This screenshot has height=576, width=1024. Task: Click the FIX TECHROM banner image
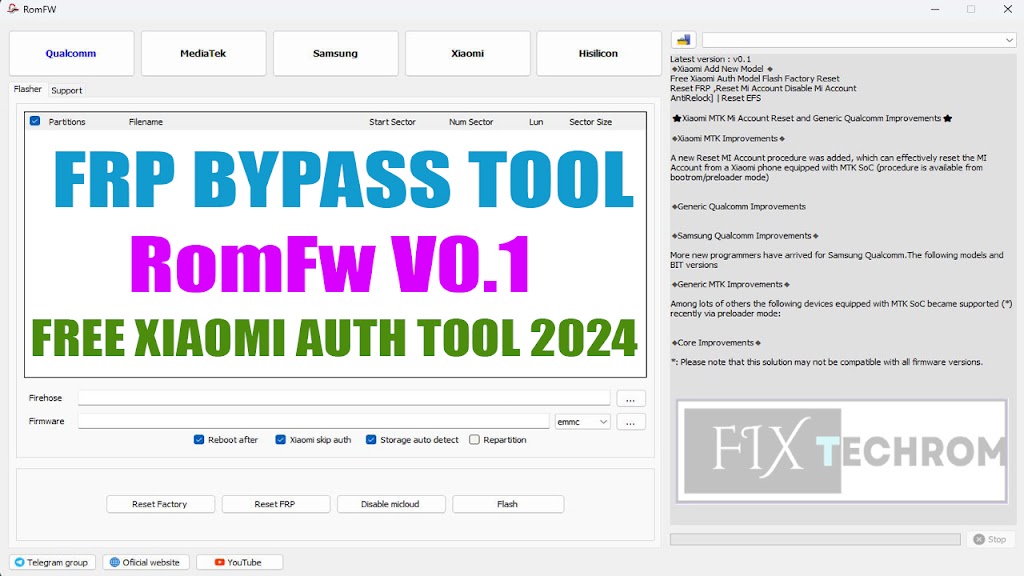(842, 451)
